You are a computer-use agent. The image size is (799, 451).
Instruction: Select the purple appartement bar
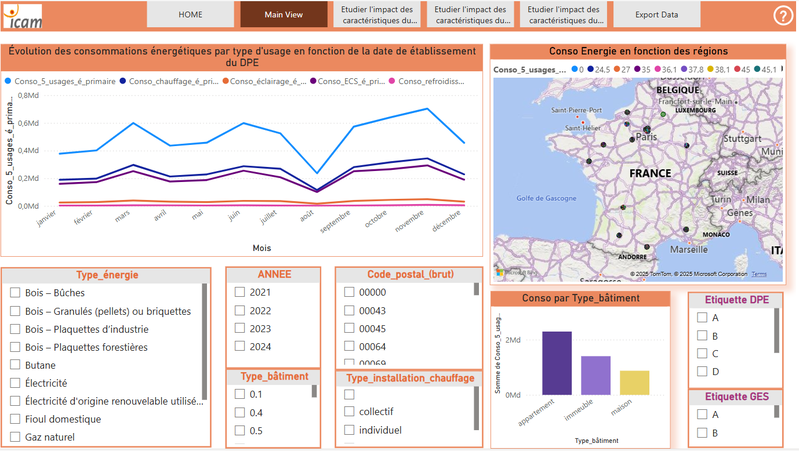(x=556, y=363)
